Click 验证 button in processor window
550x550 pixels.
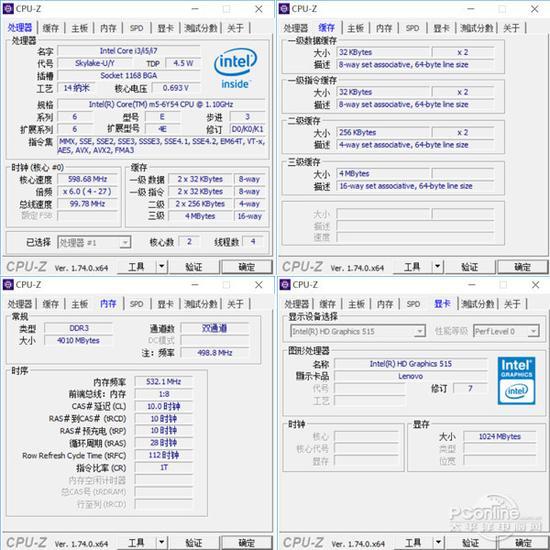click(x=194, y=267)
